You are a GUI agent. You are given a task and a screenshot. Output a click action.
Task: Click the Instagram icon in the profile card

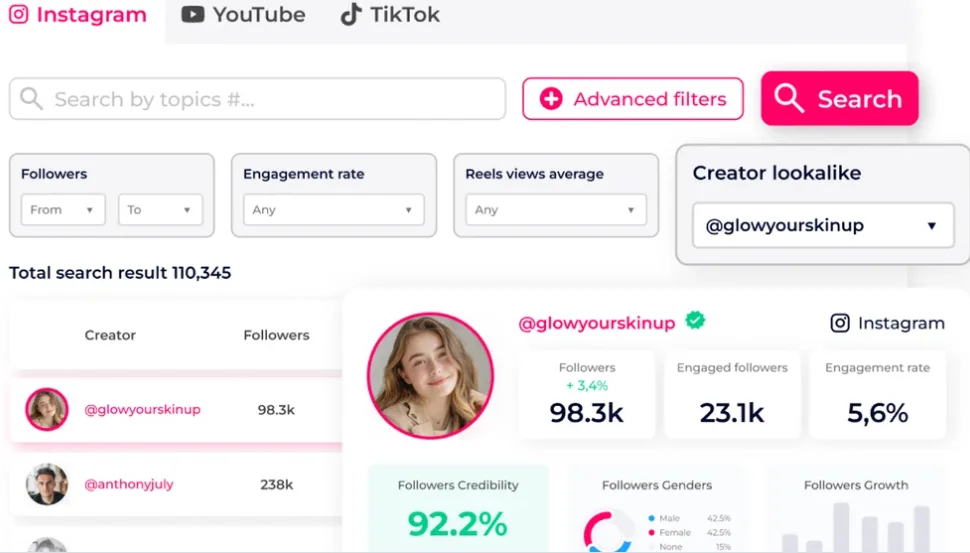pos(839,323)
